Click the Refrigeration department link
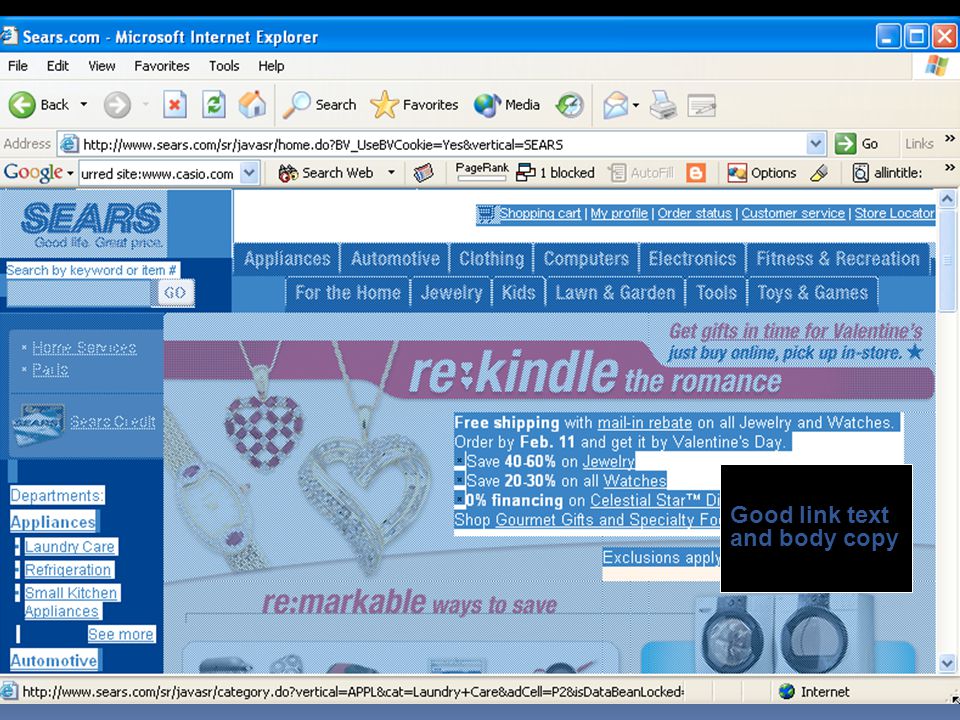 (x=68, y=570)
